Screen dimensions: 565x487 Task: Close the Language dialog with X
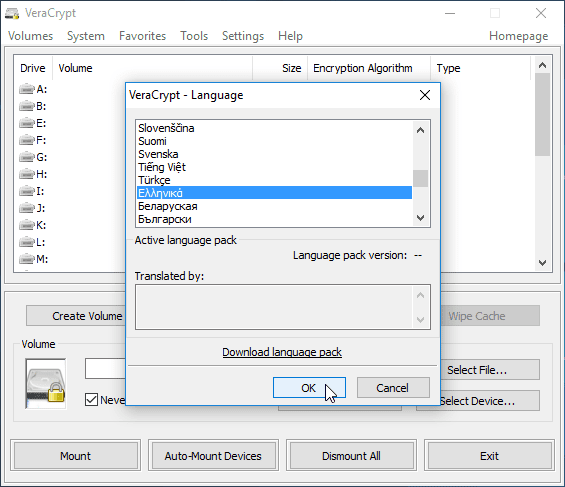coord(425,95)
